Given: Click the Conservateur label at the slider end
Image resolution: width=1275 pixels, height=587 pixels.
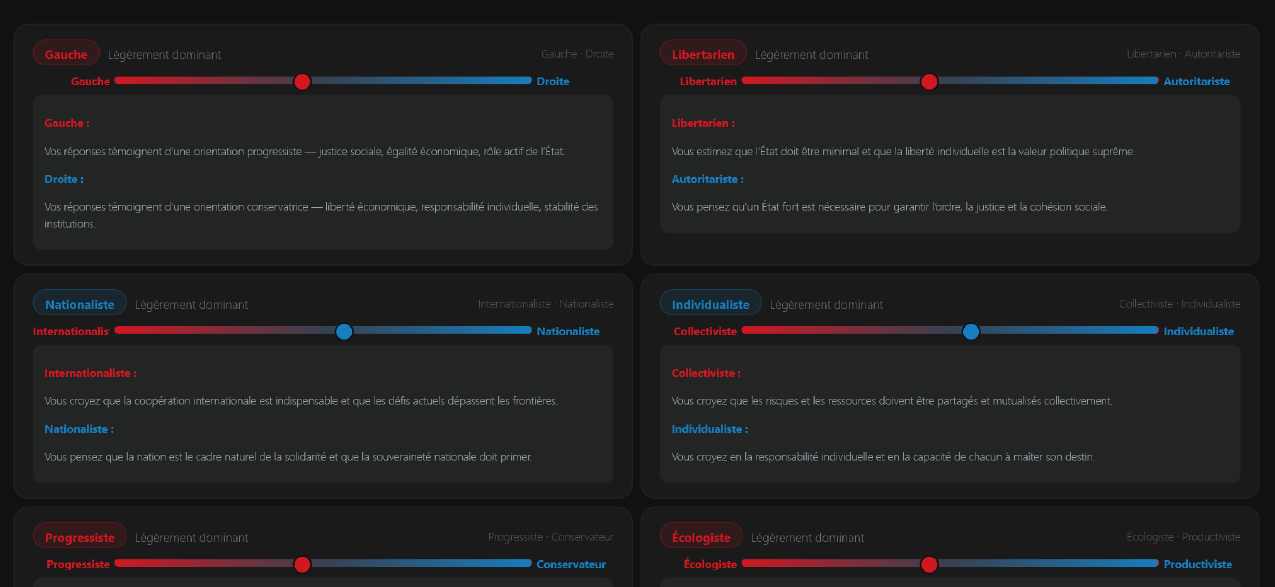Looking at the screenshot, I should click(571, 564).
